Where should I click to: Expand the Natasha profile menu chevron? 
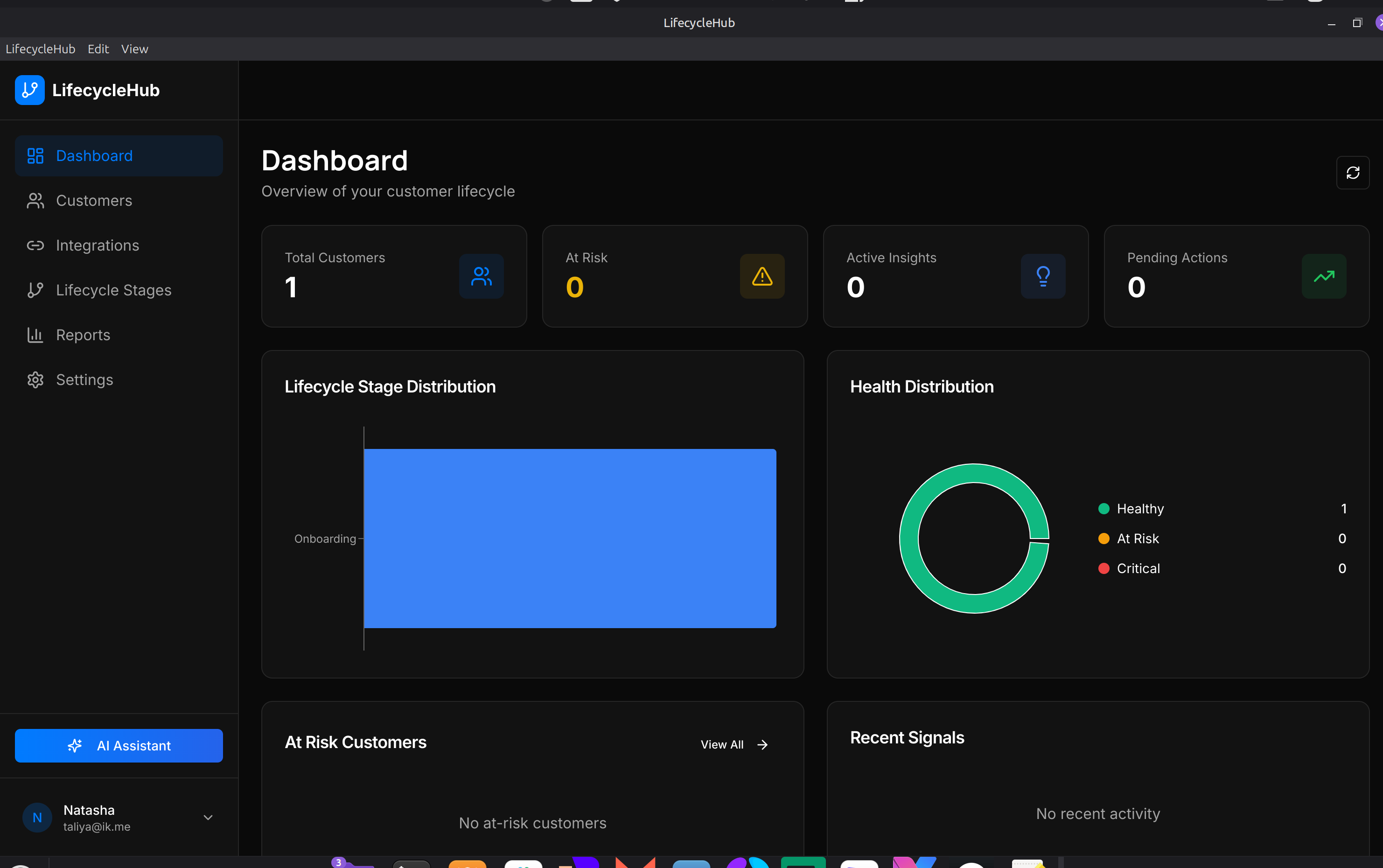click(207, 817)
